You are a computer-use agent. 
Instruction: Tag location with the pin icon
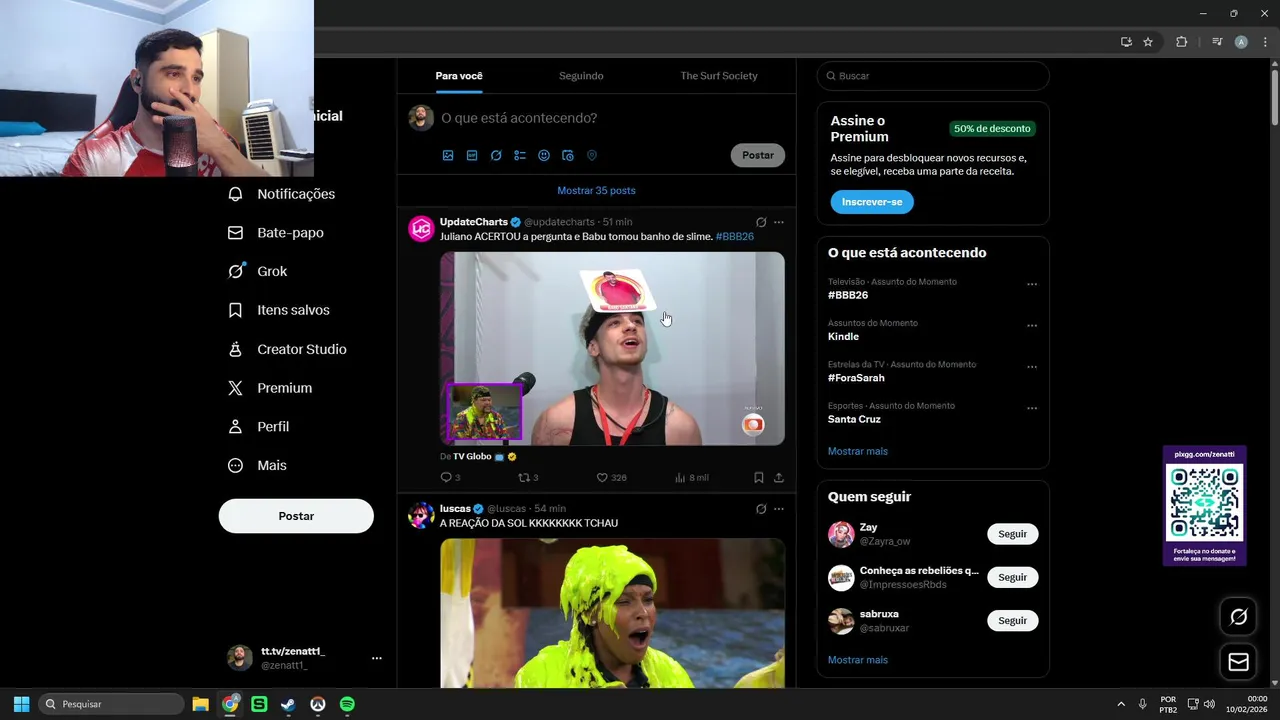click(x=592, y=155)
